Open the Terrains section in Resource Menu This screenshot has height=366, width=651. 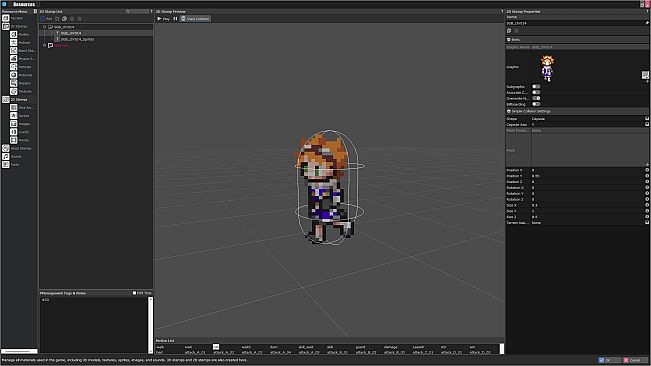[x=12, y=18]
